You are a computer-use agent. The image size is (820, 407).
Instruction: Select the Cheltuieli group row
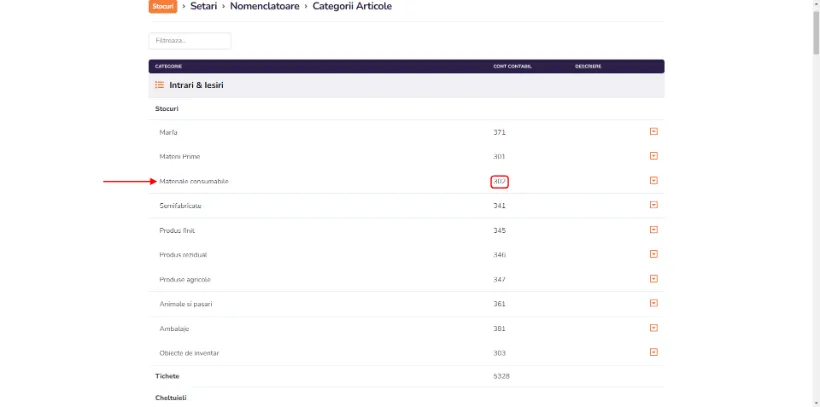(406, 398)
